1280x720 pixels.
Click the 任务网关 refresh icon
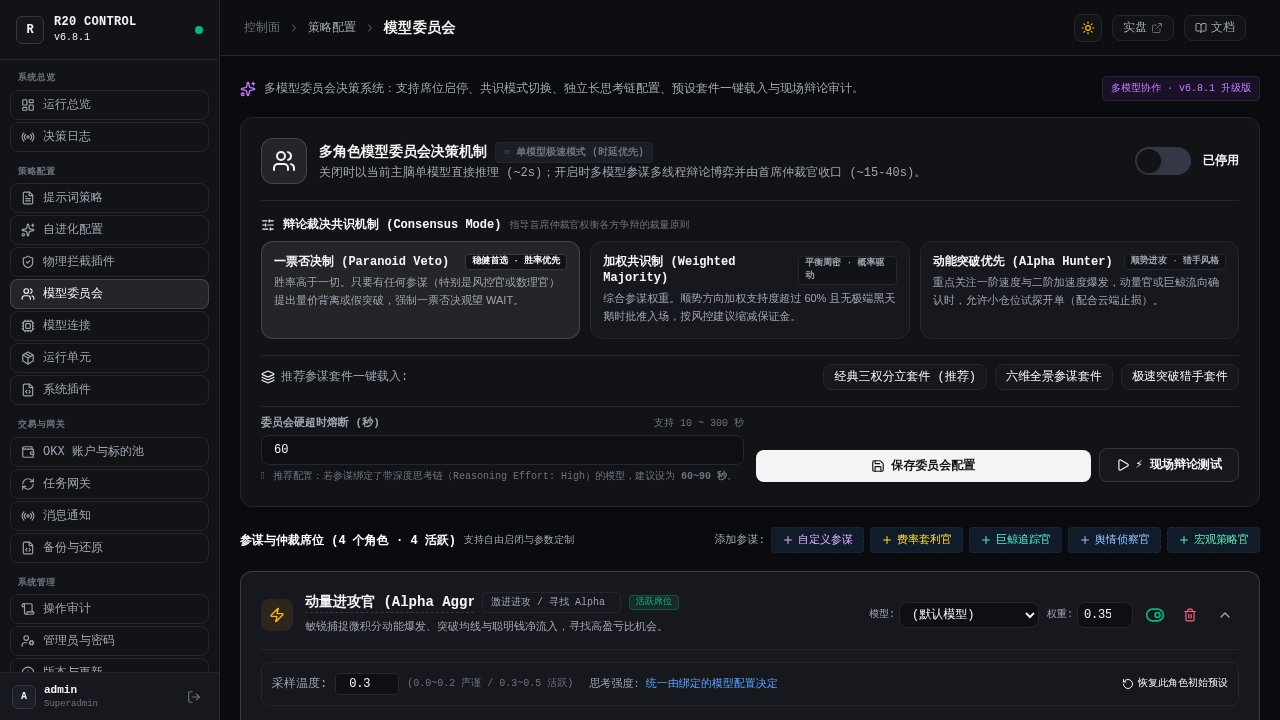pos(28,484)
